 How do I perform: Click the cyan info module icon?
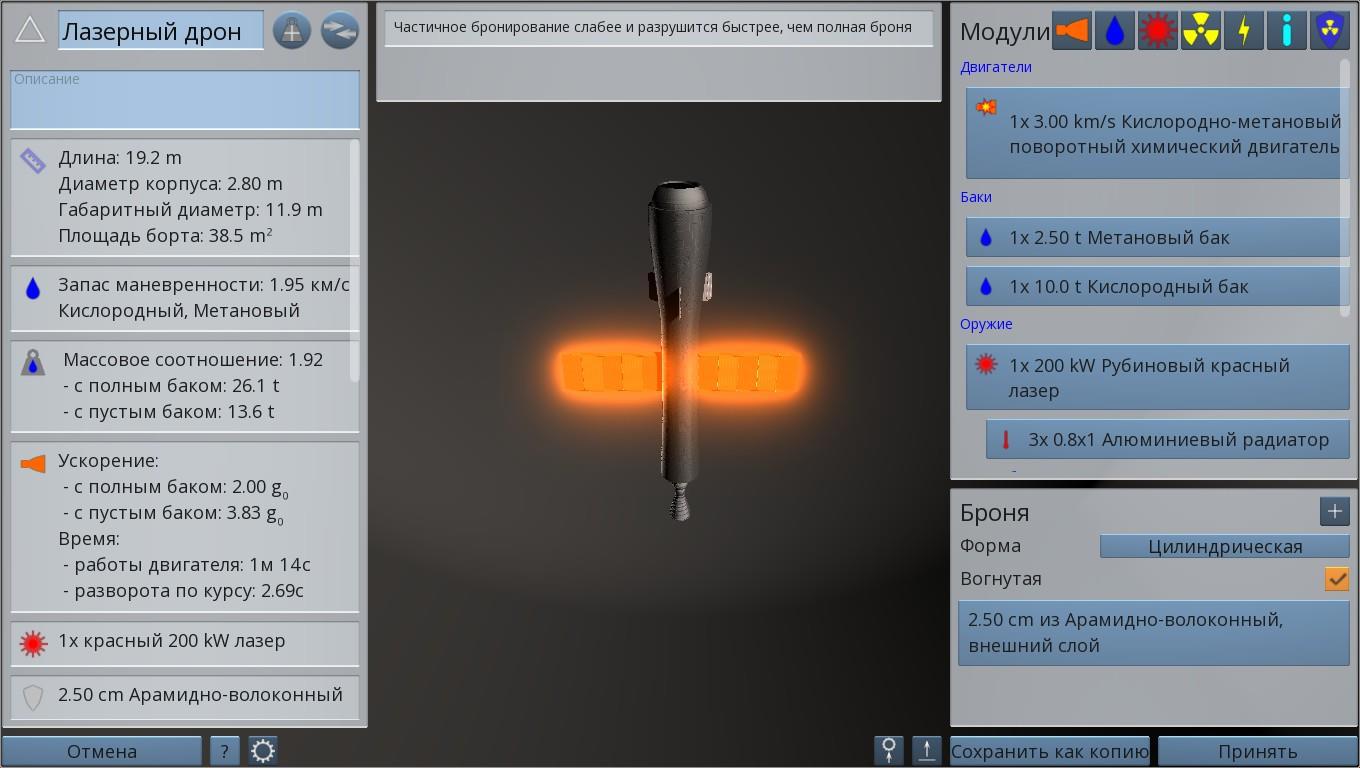tap(1286, 31)
